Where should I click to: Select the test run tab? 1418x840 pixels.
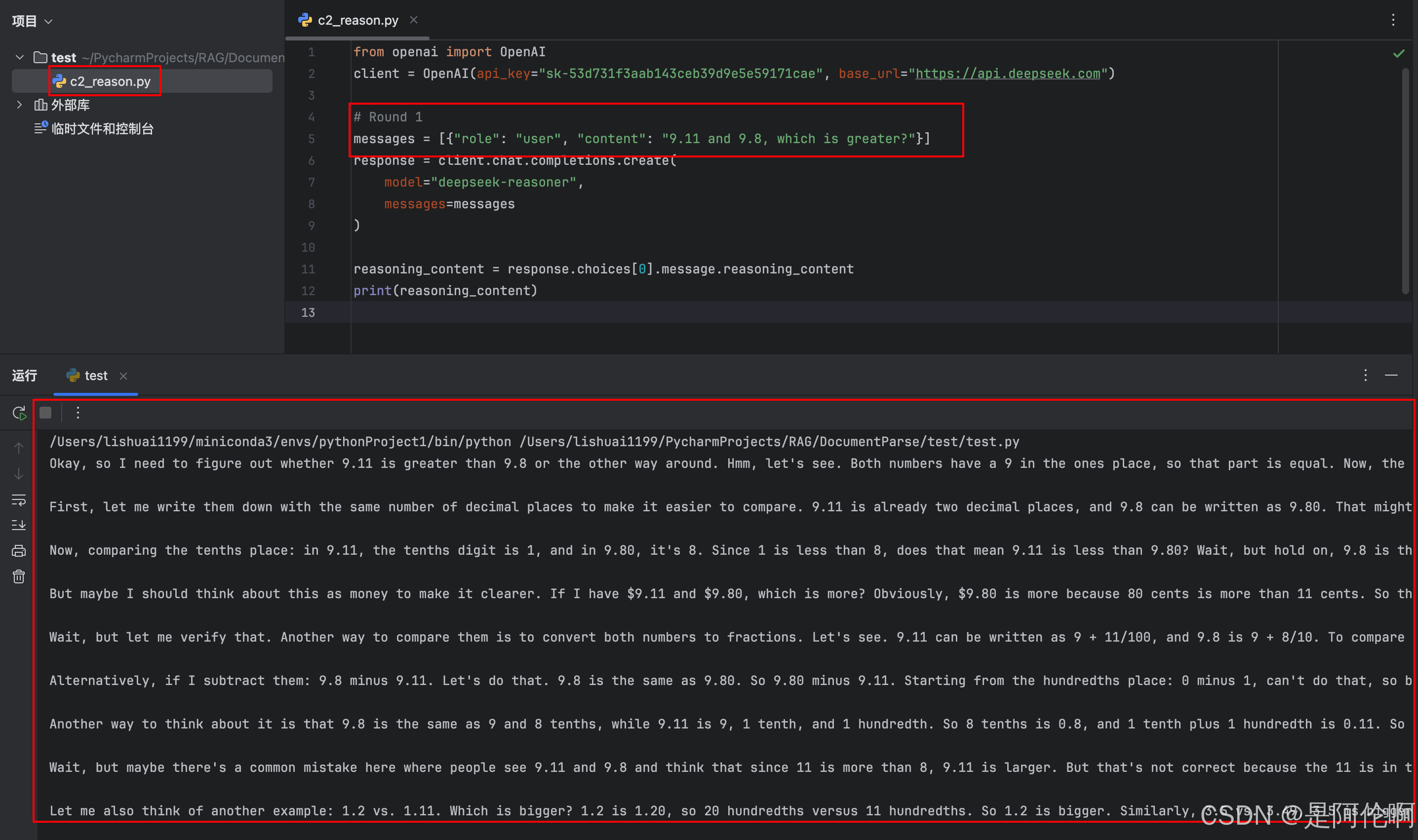[95, 376]
